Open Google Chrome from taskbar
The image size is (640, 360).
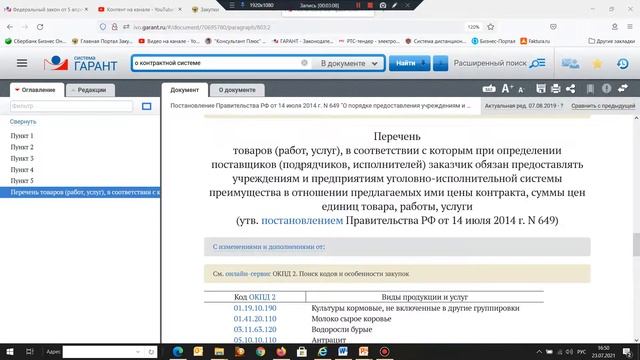[x=260, y=351]
